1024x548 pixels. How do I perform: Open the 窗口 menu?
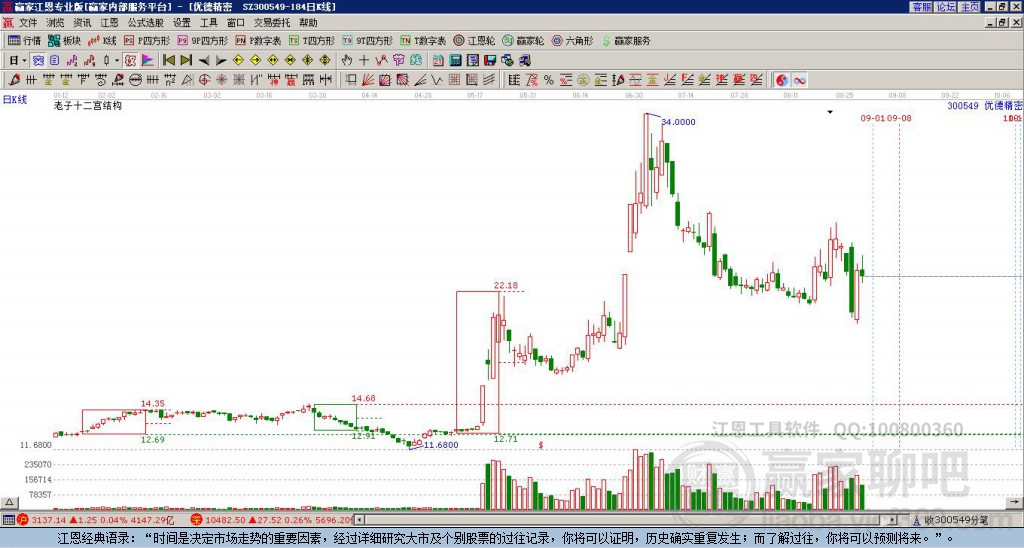[x=236, y=23]
